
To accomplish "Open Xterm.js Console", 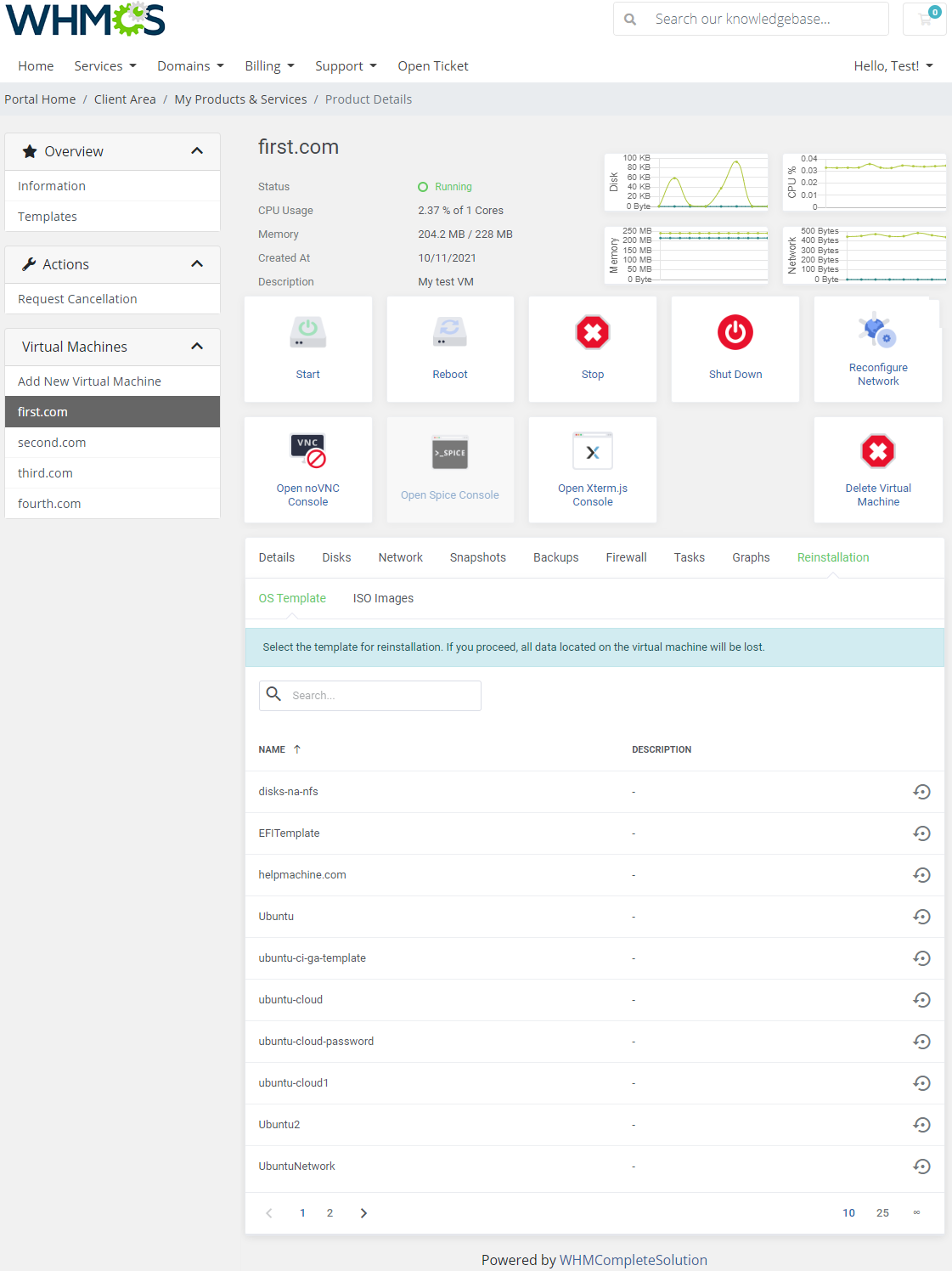I will (593, 470).
